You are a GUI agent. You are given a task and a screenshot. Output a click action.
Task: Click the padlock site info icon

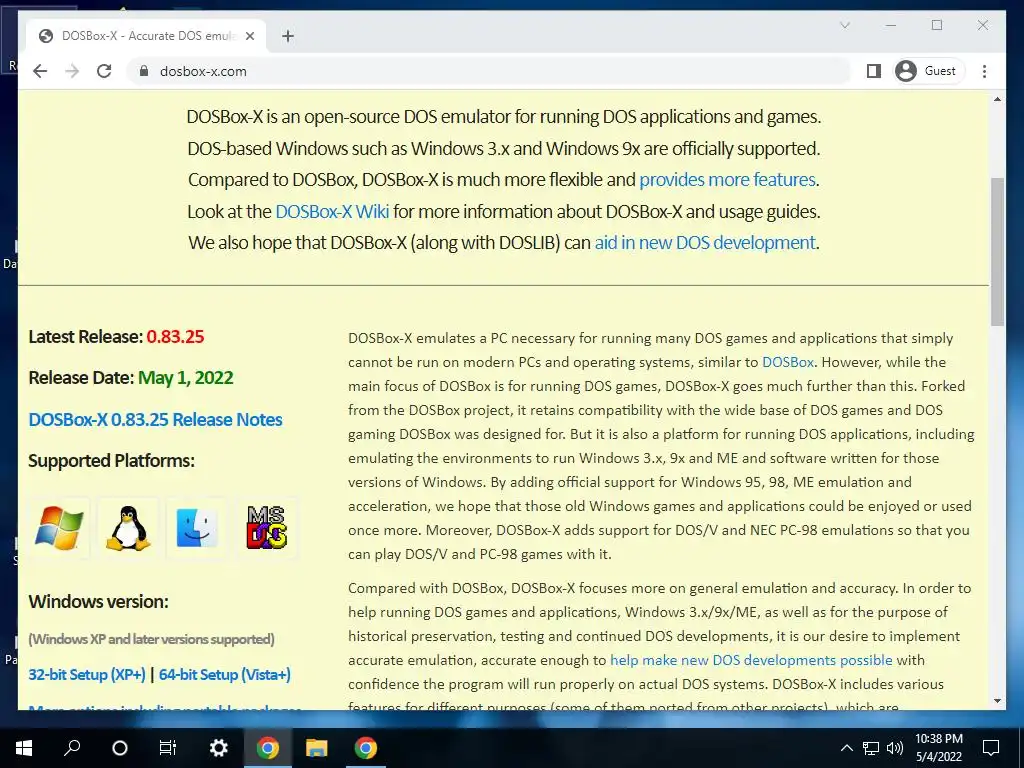(x=144, y=71)
